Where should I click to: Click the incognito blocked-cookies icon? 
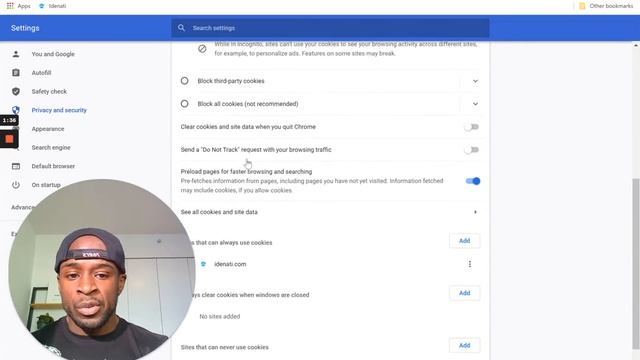(x=202, y=49)
